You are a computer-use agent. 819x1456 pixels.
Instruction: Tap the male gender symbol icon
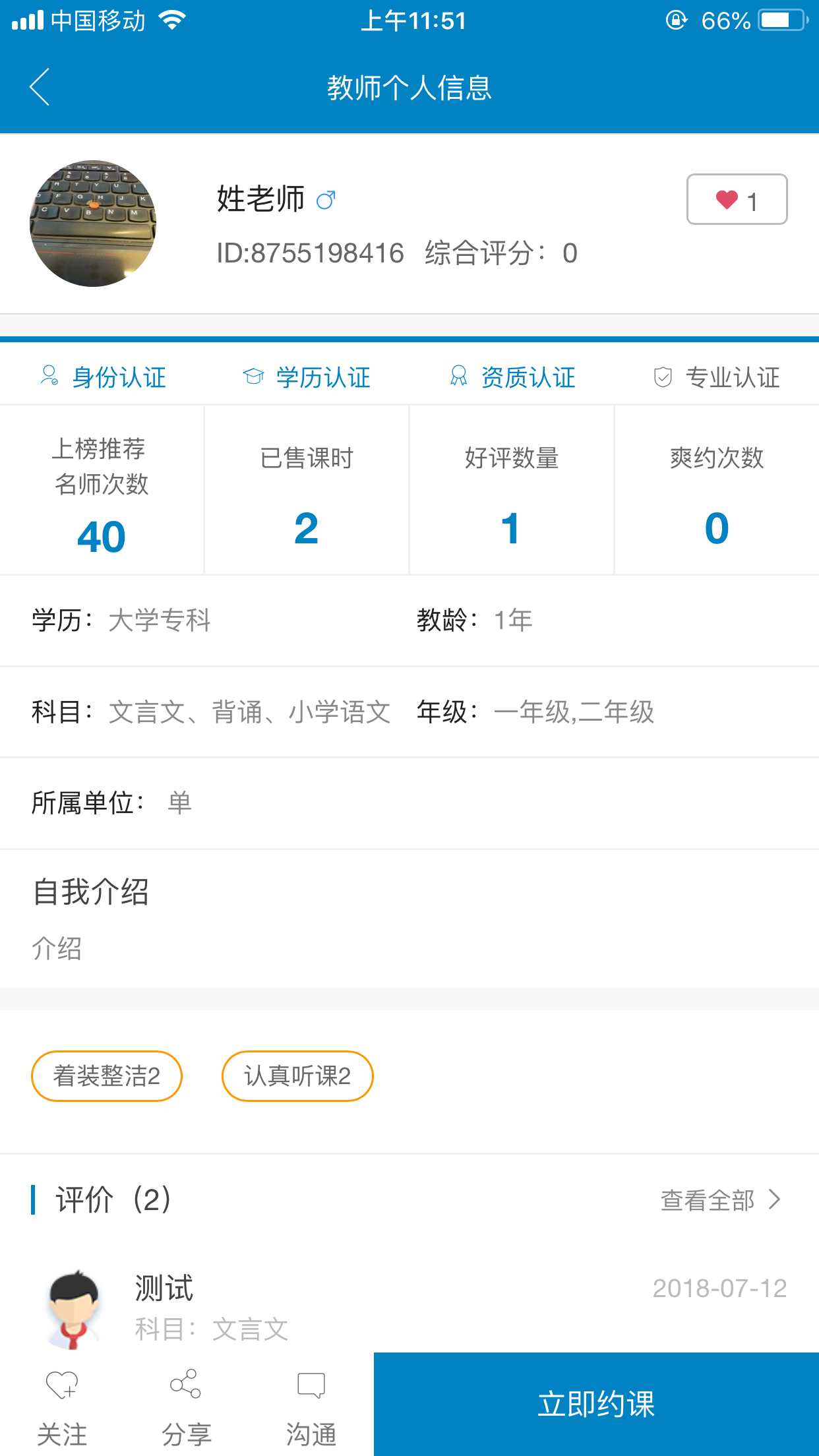[326, 199]
